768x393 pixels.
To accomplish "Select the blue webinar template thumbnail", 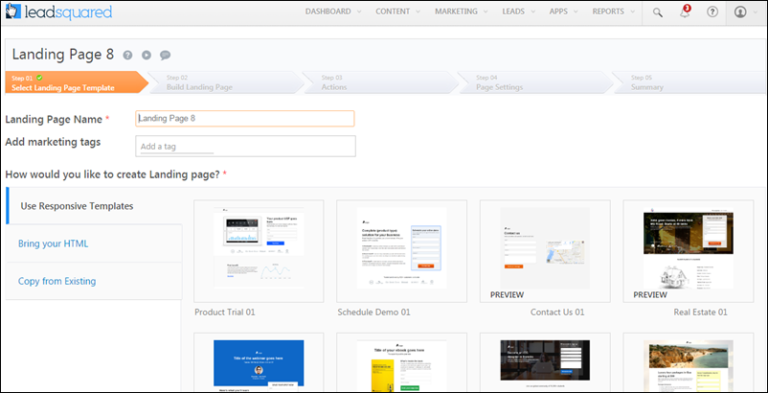I will tap(259, 363).
